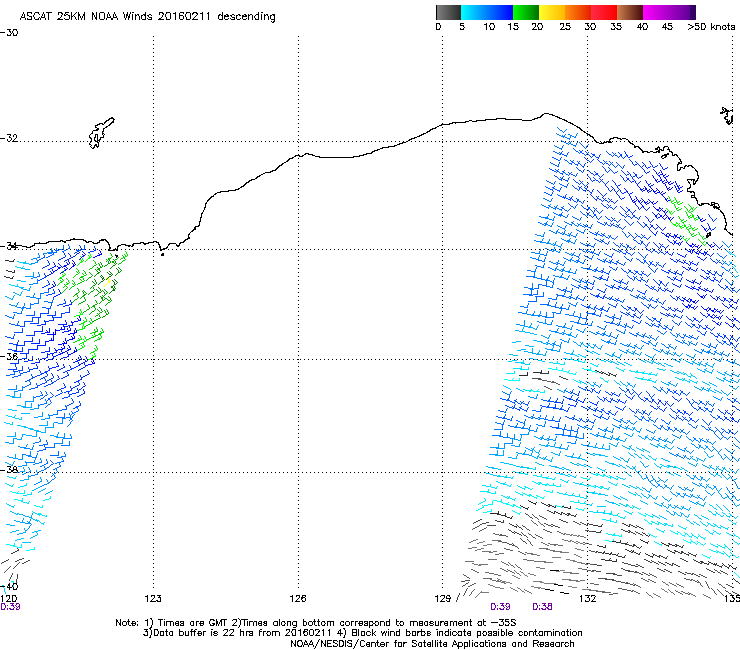The width and height of the screenshot is (740, 650).
Task: Click the "-30" latitude axis label
Action: coord(9,33)
